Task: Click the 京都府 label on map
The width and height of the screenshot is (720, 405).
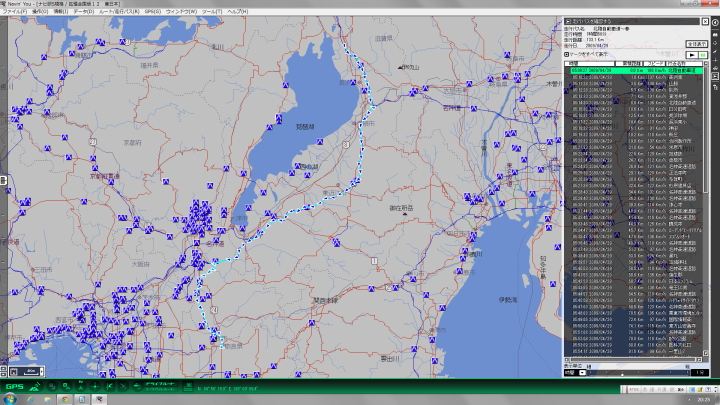Action: pyautogui.click(x=133, y=143)
